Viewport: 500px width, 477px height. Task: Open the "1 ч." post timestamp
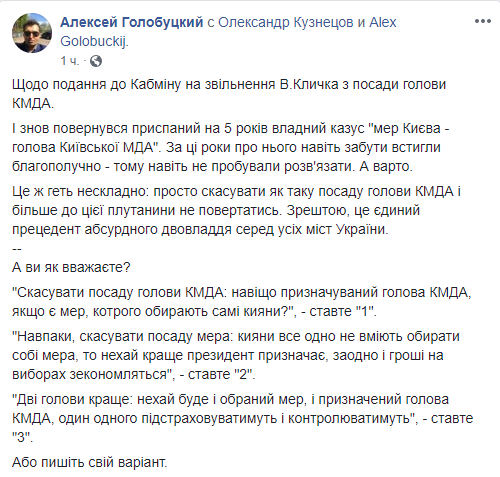pyautogui.click(x=70, y=61)
